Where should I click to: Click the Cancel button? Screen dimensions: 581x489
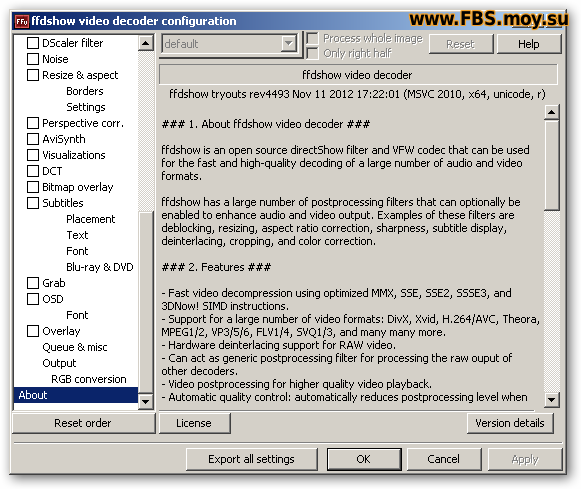click(x=444, y=459)
